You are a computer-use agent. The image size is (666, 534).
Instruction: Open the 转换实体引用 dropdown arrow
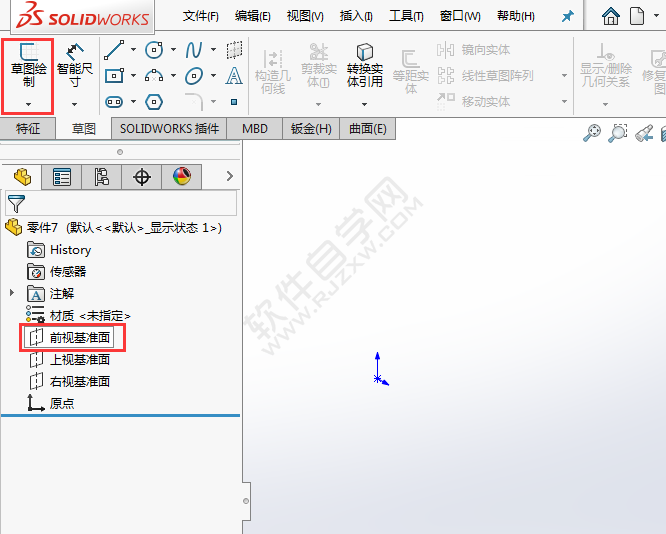364,105
